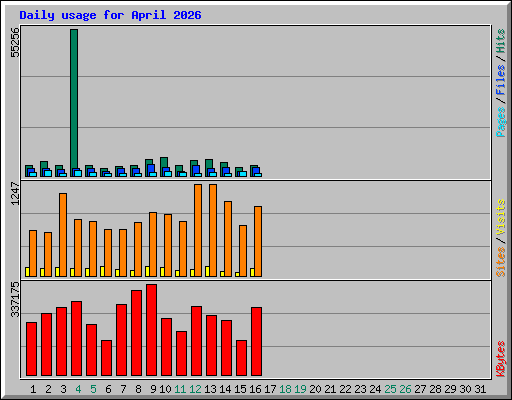
Task: Click green day label 19 on x-axis
Action: click(300, 389)
